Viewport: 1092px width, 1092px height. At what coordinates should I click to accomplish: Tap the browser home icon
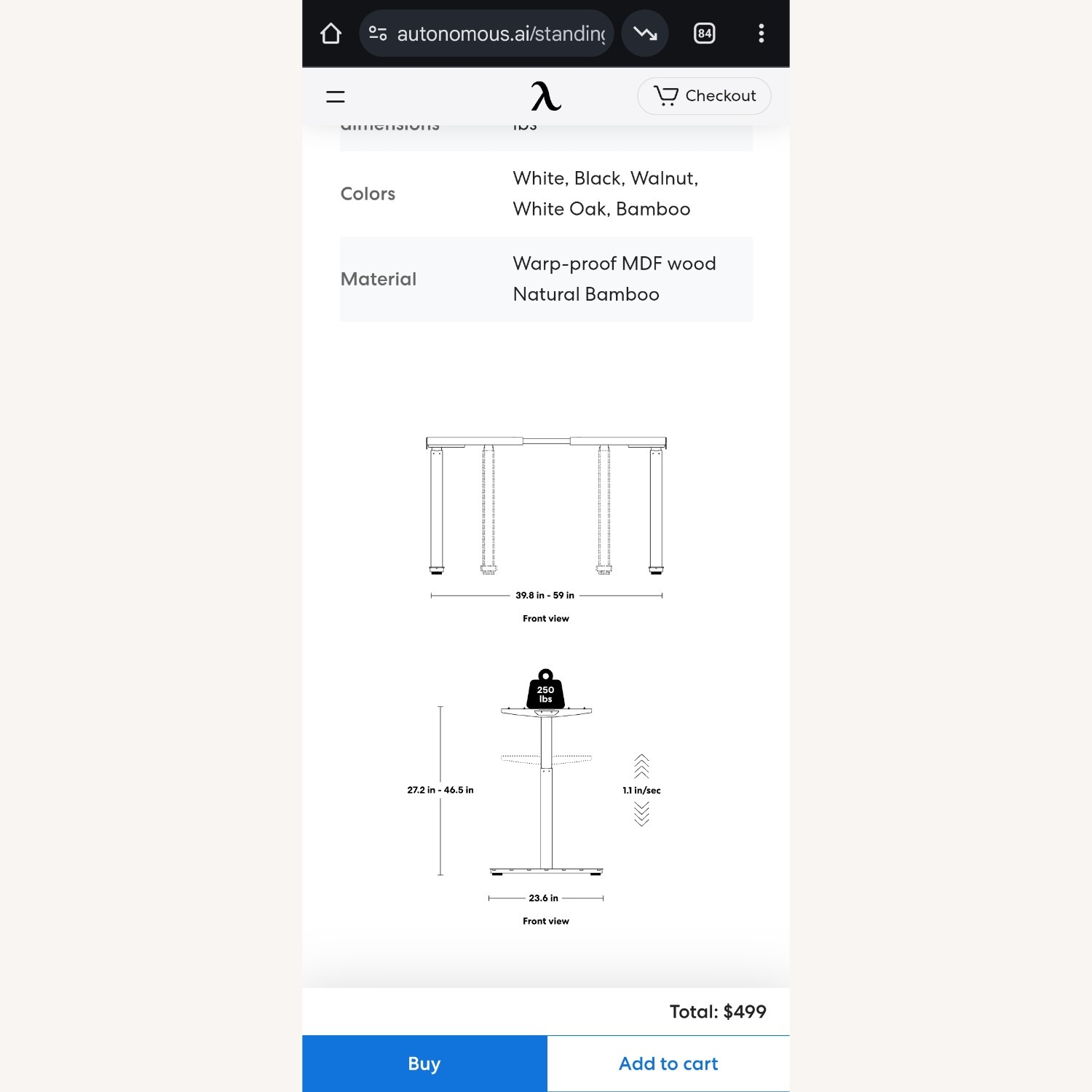click(x=331, y=33)
